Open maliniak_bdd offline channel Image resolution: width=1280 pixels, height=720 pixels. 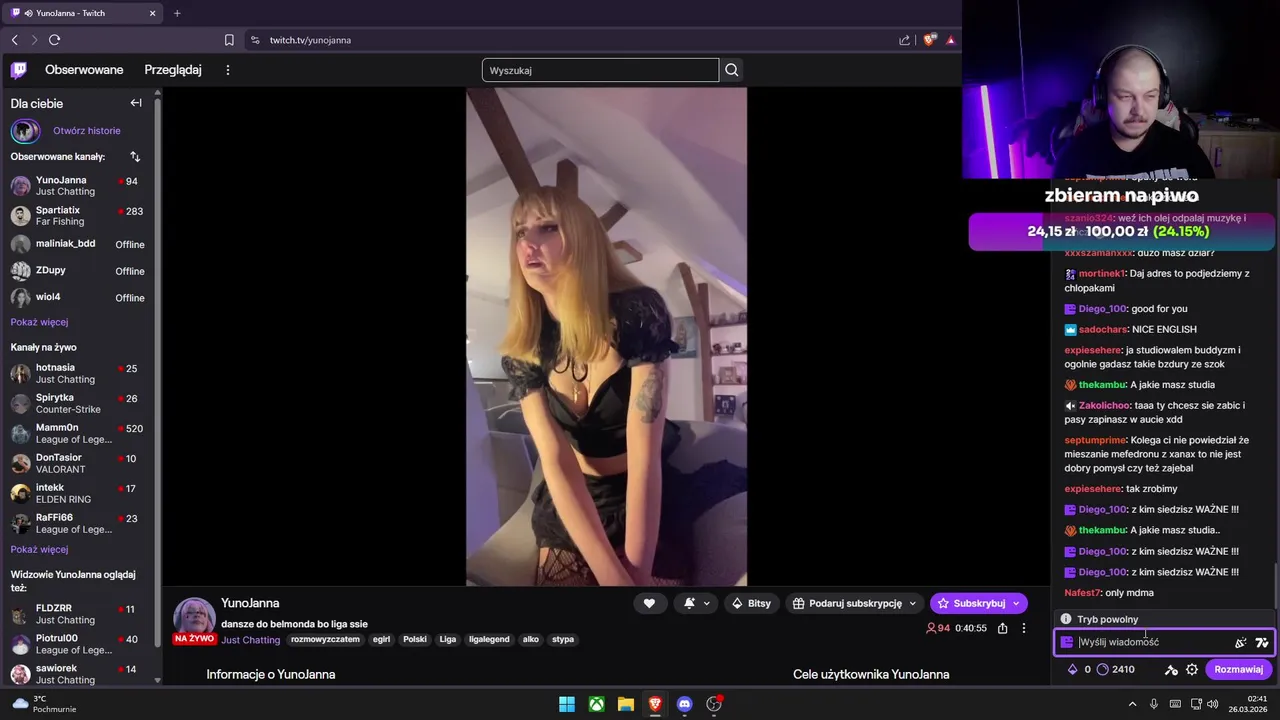pyautogui.click(x=79, y=244)
